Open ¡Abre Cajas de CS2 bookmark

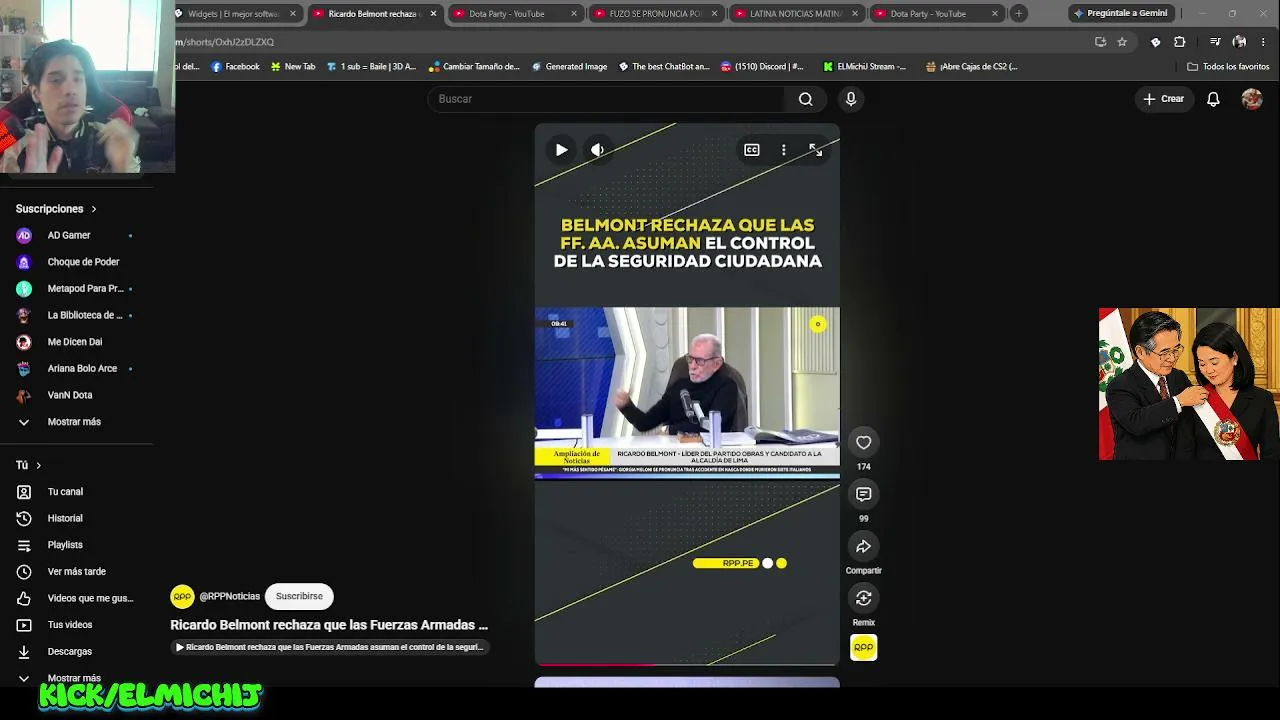coord(972,67)
